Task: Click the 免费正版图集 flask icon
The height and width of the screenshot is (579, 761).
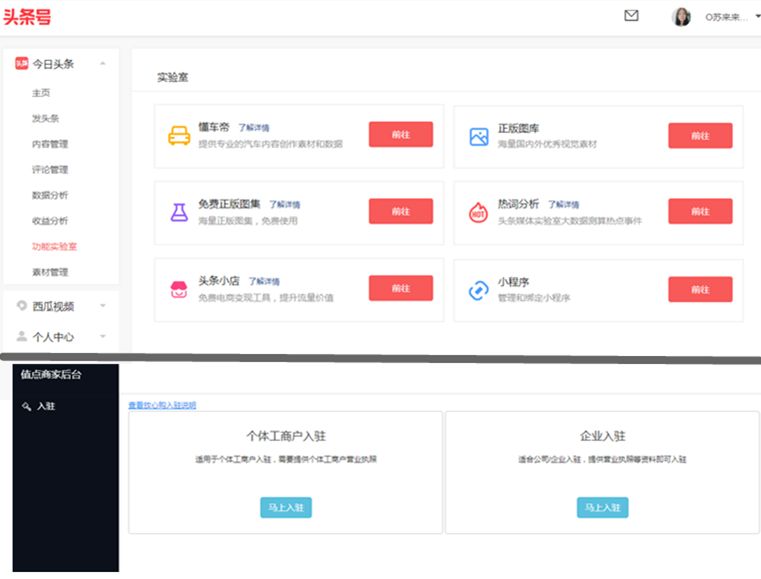Action: 179,212
